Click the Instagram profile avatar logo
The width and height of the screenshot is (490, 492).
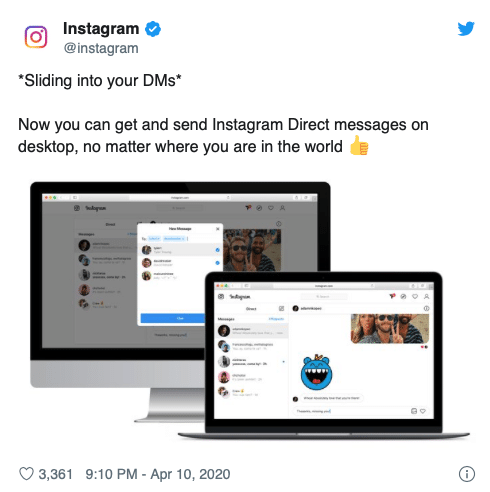[36, 37]
